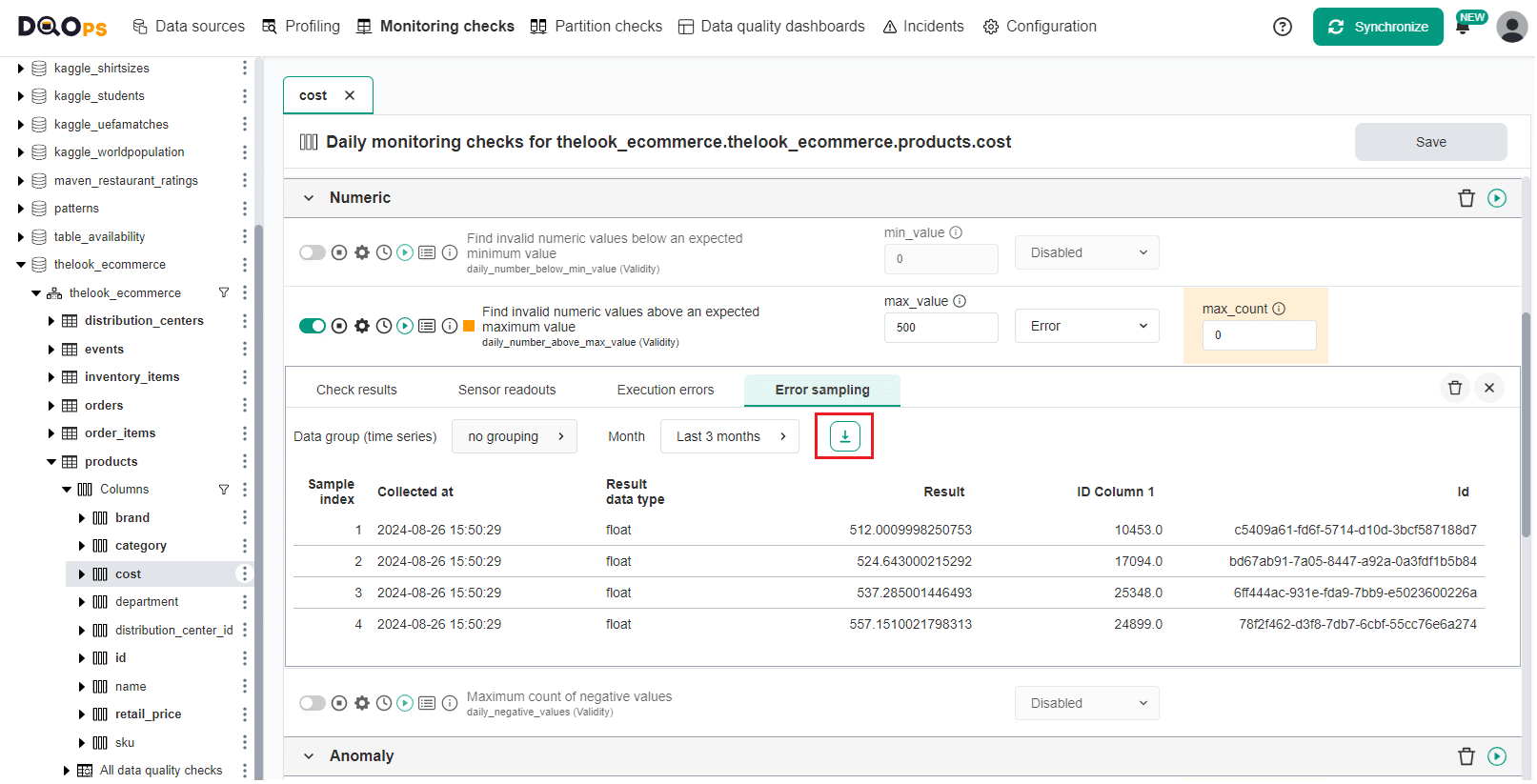Screen dimensions: 1537x784
Task: Delete data in the Numeric category
Action: [1466, 198]
